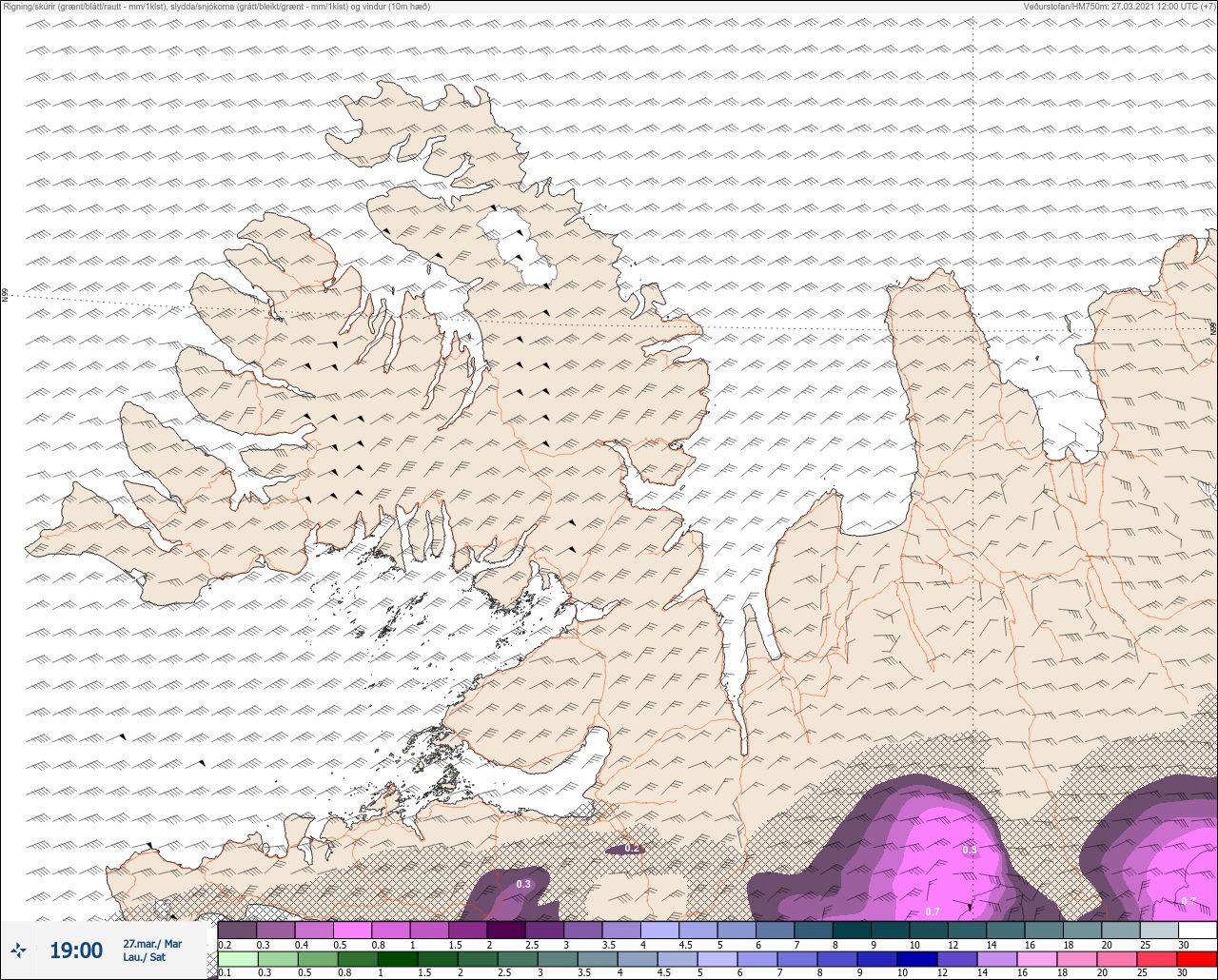This screenshot has height=980, width=1218.
Task: Click the map title starting 'Rigning/skúrir'
Action: (217, 6)
